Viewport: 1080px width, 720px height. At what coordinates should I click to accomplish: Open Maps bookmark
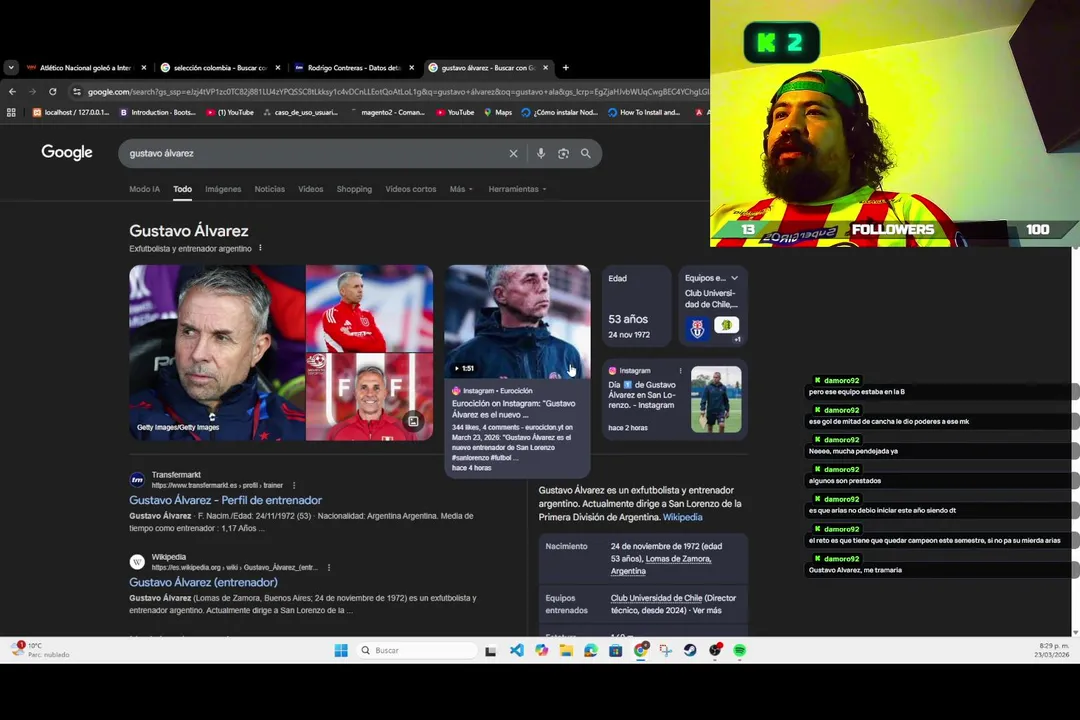point(498,112)
